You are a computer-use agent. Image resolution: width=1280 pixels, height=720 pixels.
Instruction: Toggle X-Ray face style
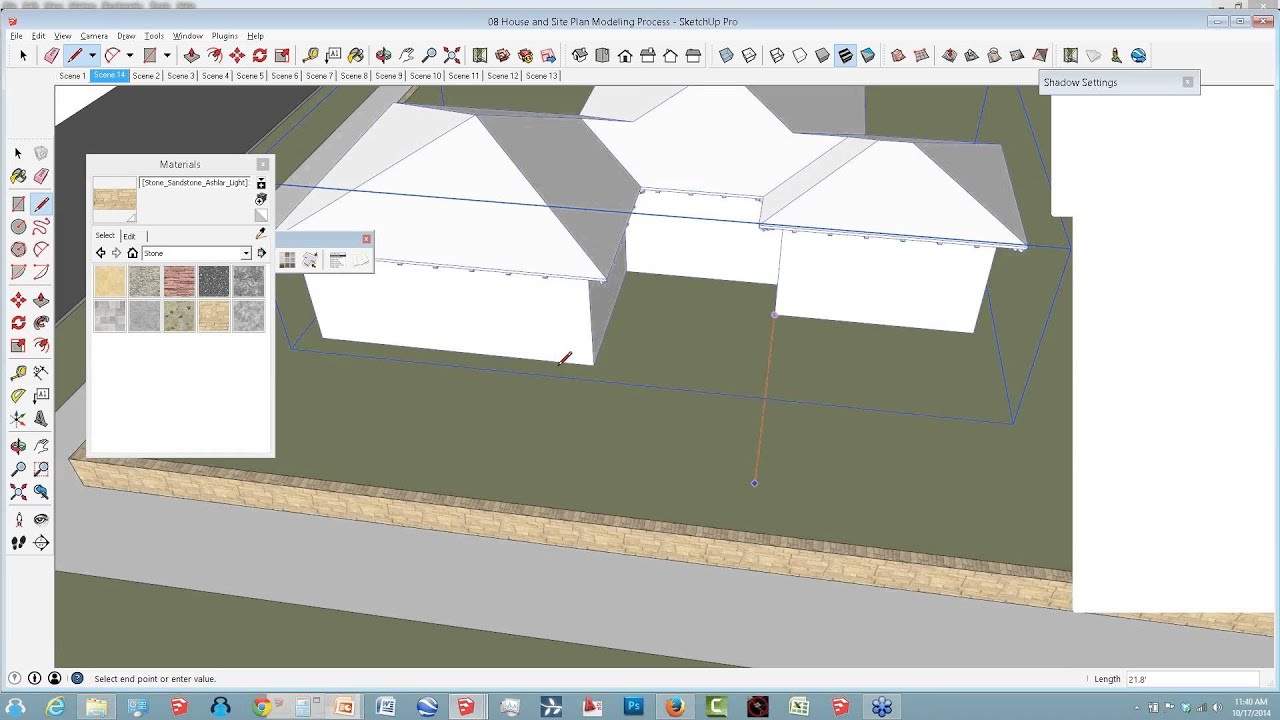click(x=727, y=56)
